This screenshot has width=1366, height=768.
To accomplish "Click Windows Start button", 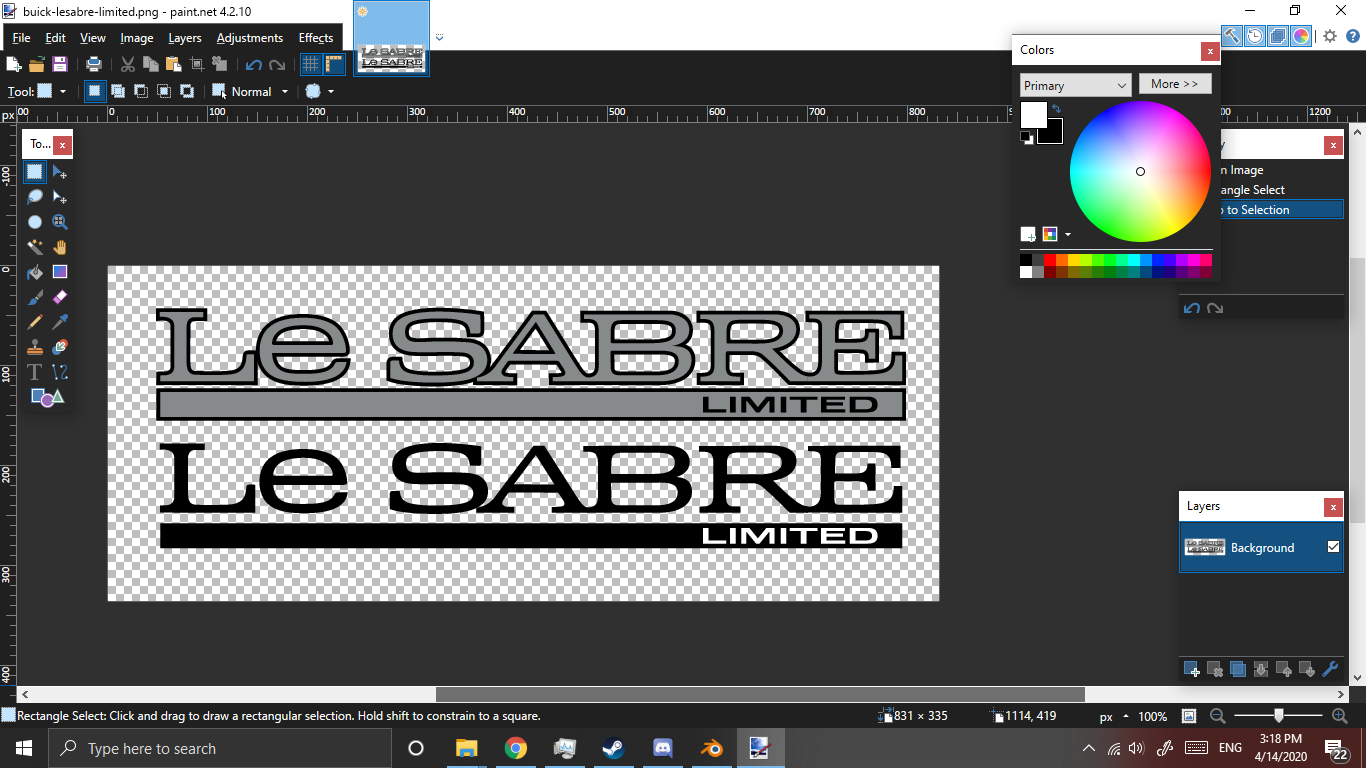I will point(23,748).
